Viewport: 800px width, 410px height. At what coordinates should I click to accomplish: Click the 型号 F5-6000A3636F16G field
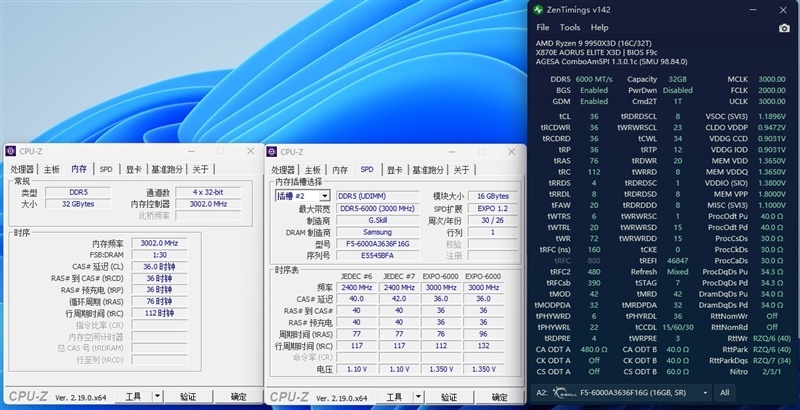tap(378, 244)
